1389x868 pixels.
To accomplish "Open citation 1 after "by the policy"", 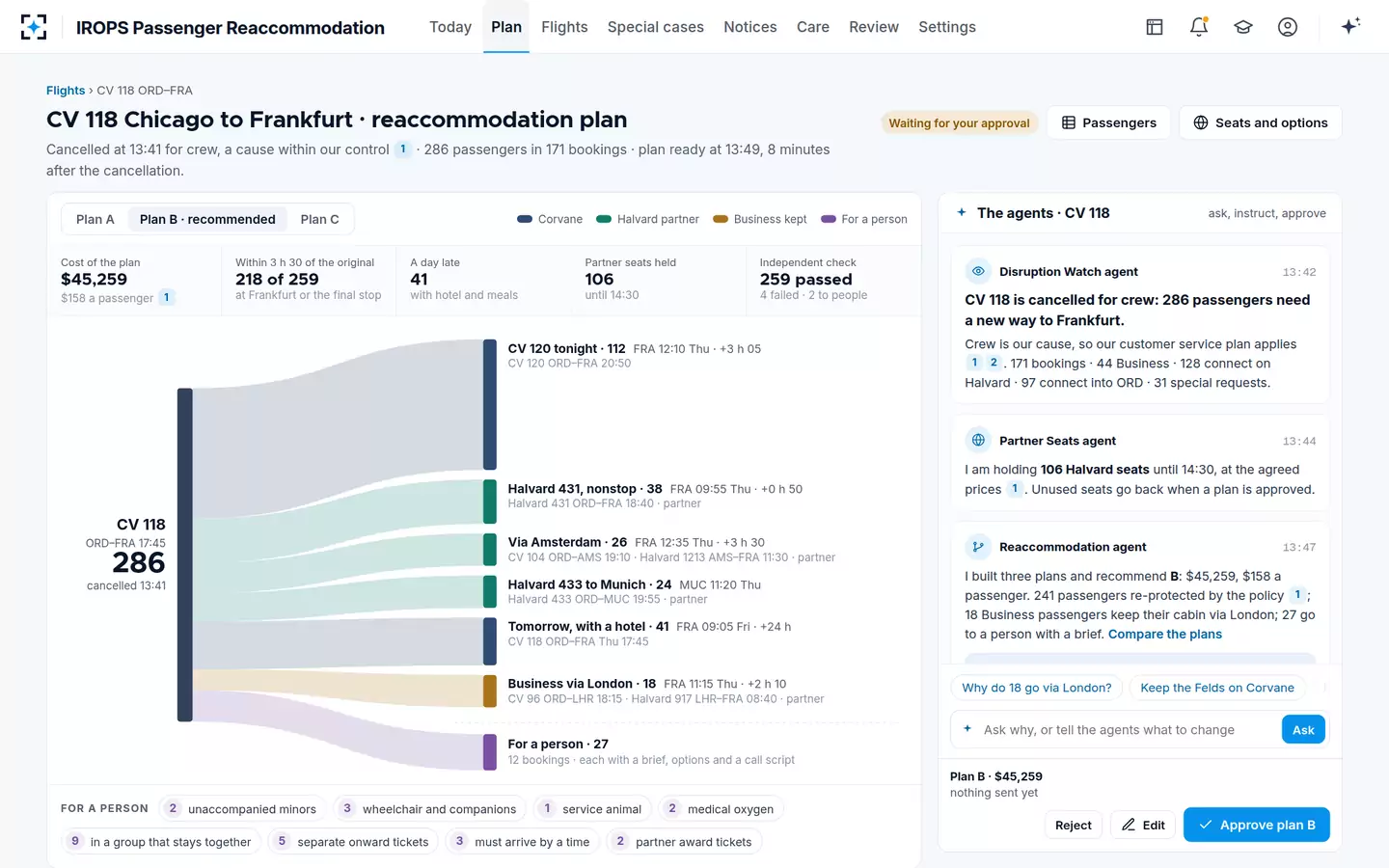I will (1297, 595).
